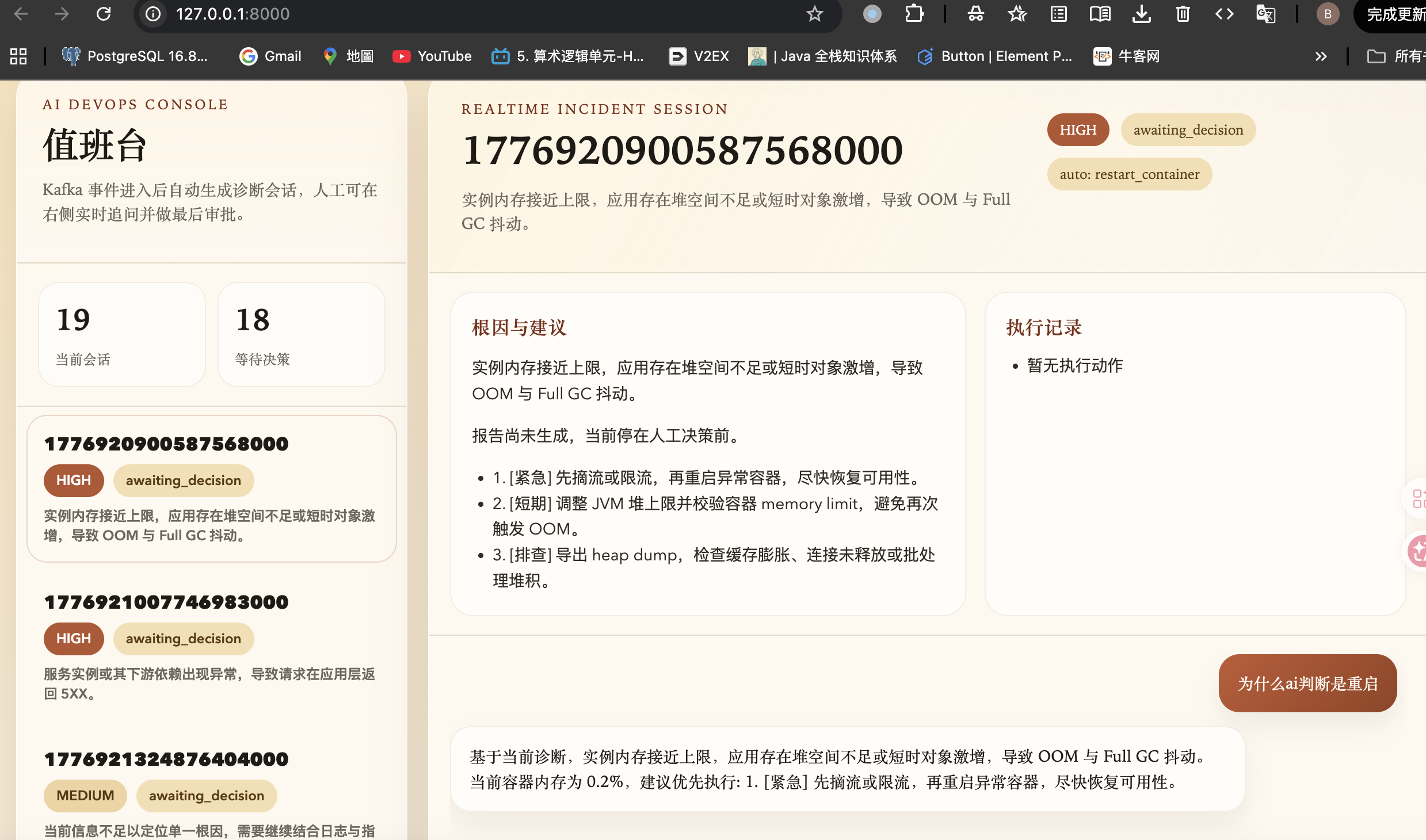Open the Gmail bookmark

tap(270, 56)
